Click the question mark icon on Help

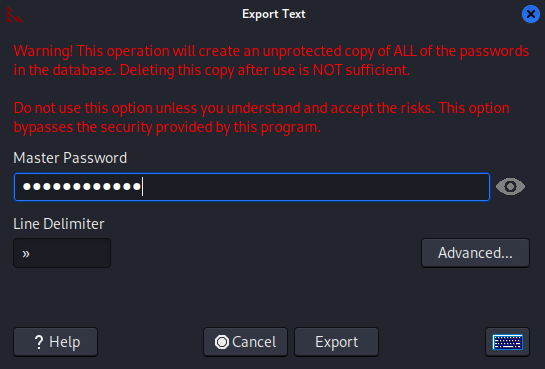tap(39, 342)
